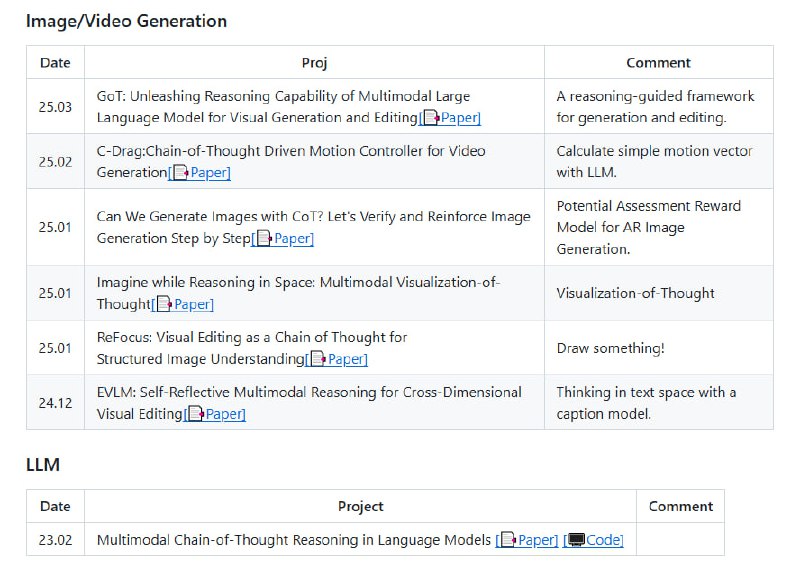
Task: Click the computer icon beside Code
Action: click(576, 540)
